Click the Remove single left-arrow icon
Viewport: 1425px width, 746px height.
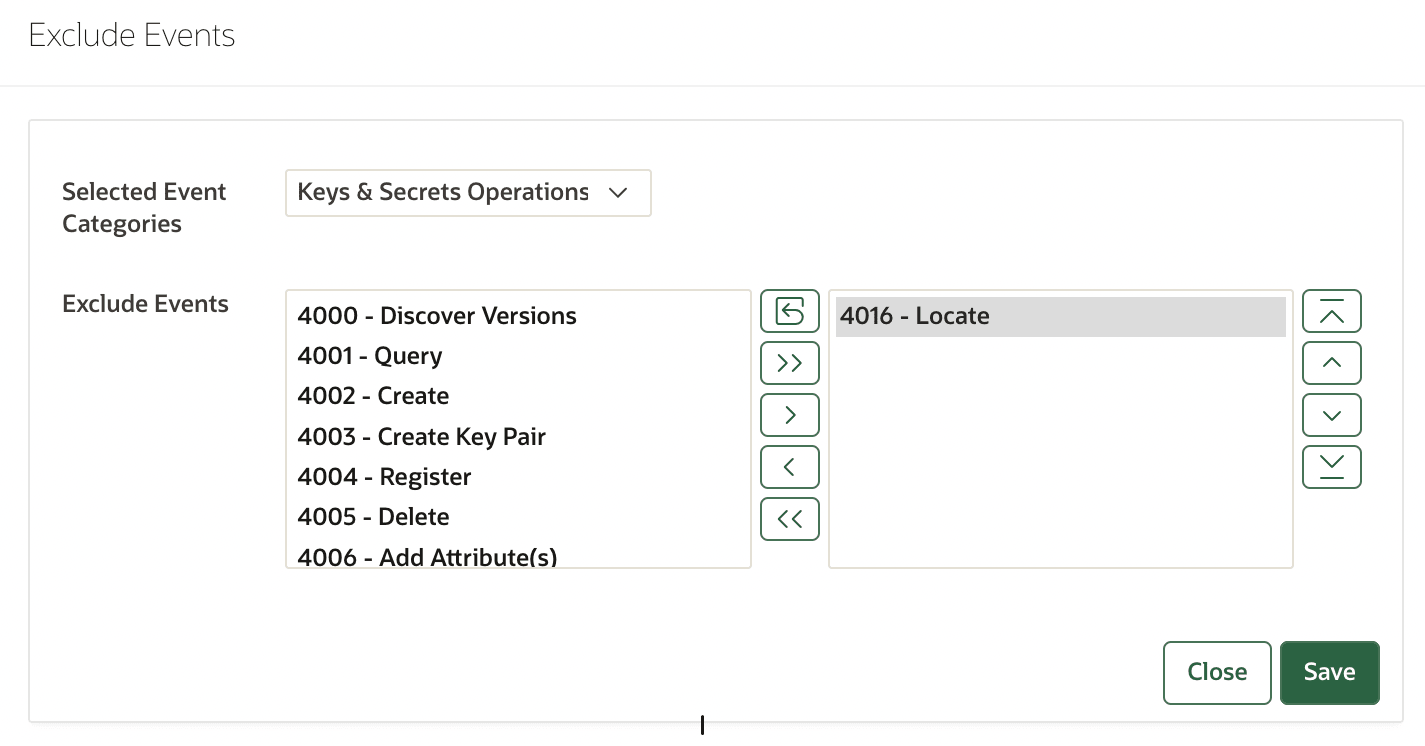(789, 467)
